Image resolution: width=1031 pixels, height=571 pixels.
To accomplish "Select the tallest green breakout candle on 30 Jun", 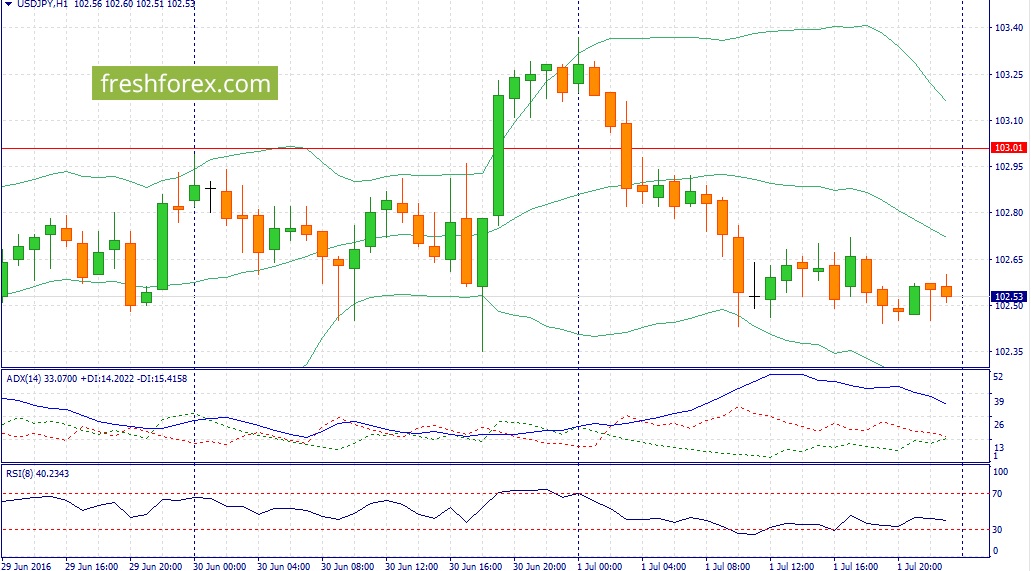I will (498, 155).
